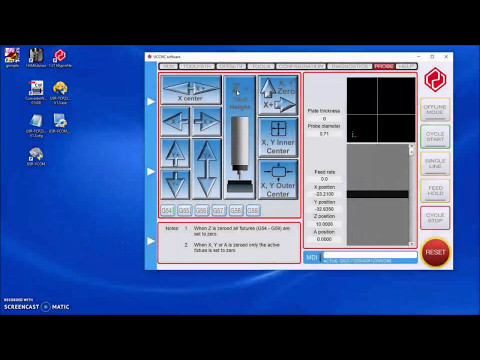Run the X, Y Zero X+ probe
This screenshot has width=480, height=360.
(x=278, y=95)
